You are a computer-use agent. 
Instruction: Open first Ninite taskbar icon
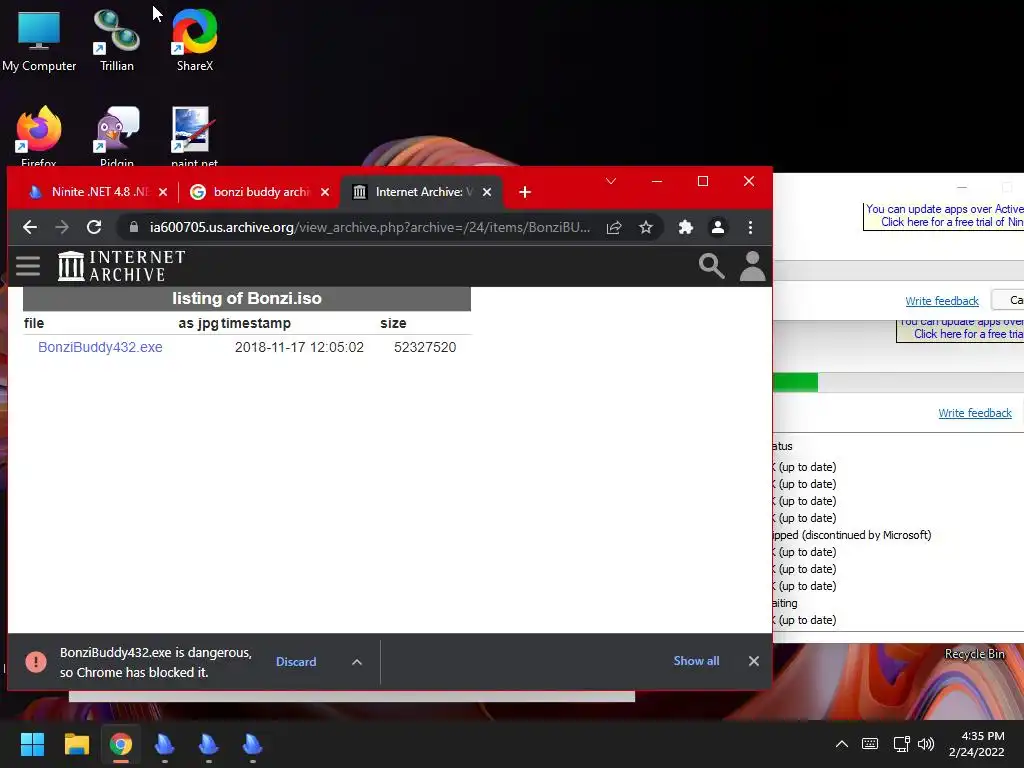click(x=165, y=744)
